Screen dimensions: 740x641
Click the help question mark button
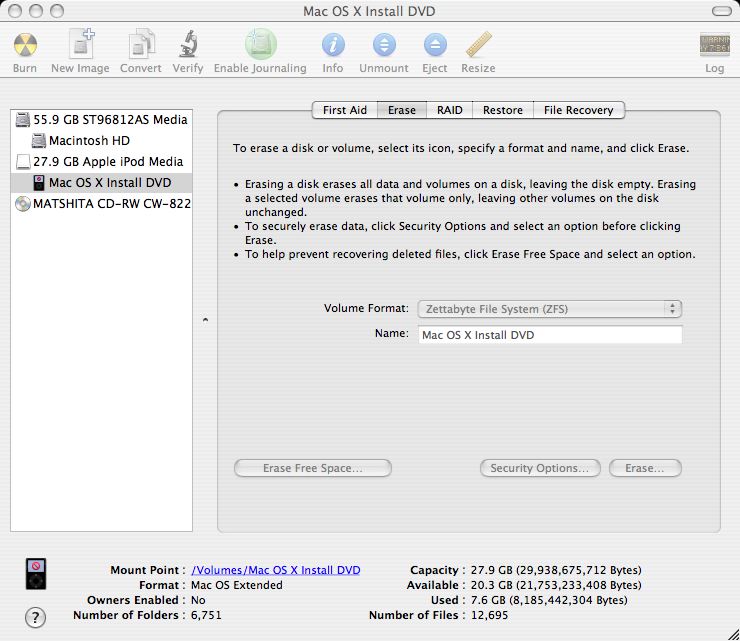[35, 617]
